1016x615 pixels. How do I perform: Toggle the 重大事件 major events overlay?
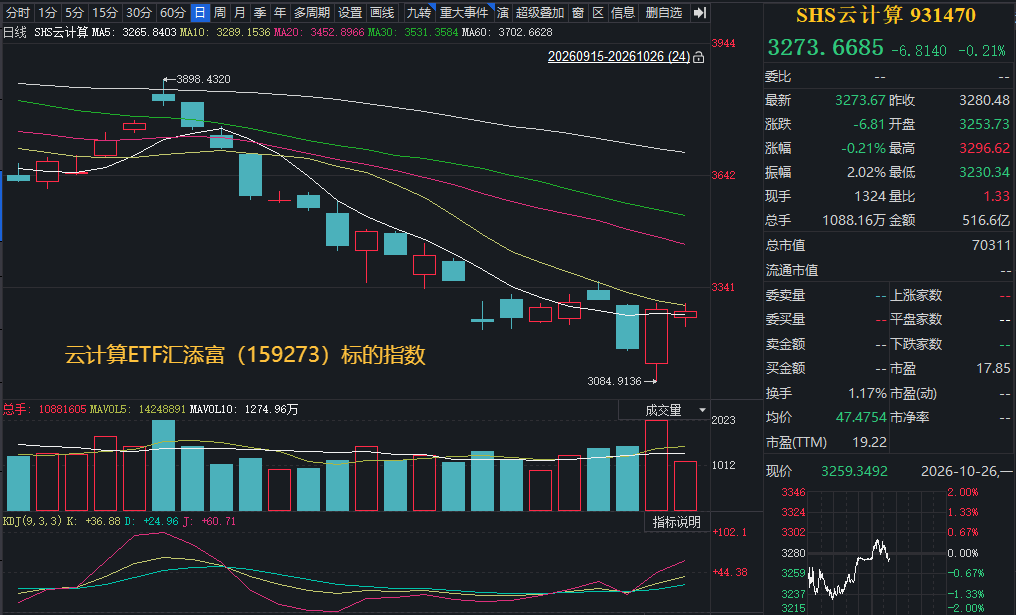click(x=464, y=12)
